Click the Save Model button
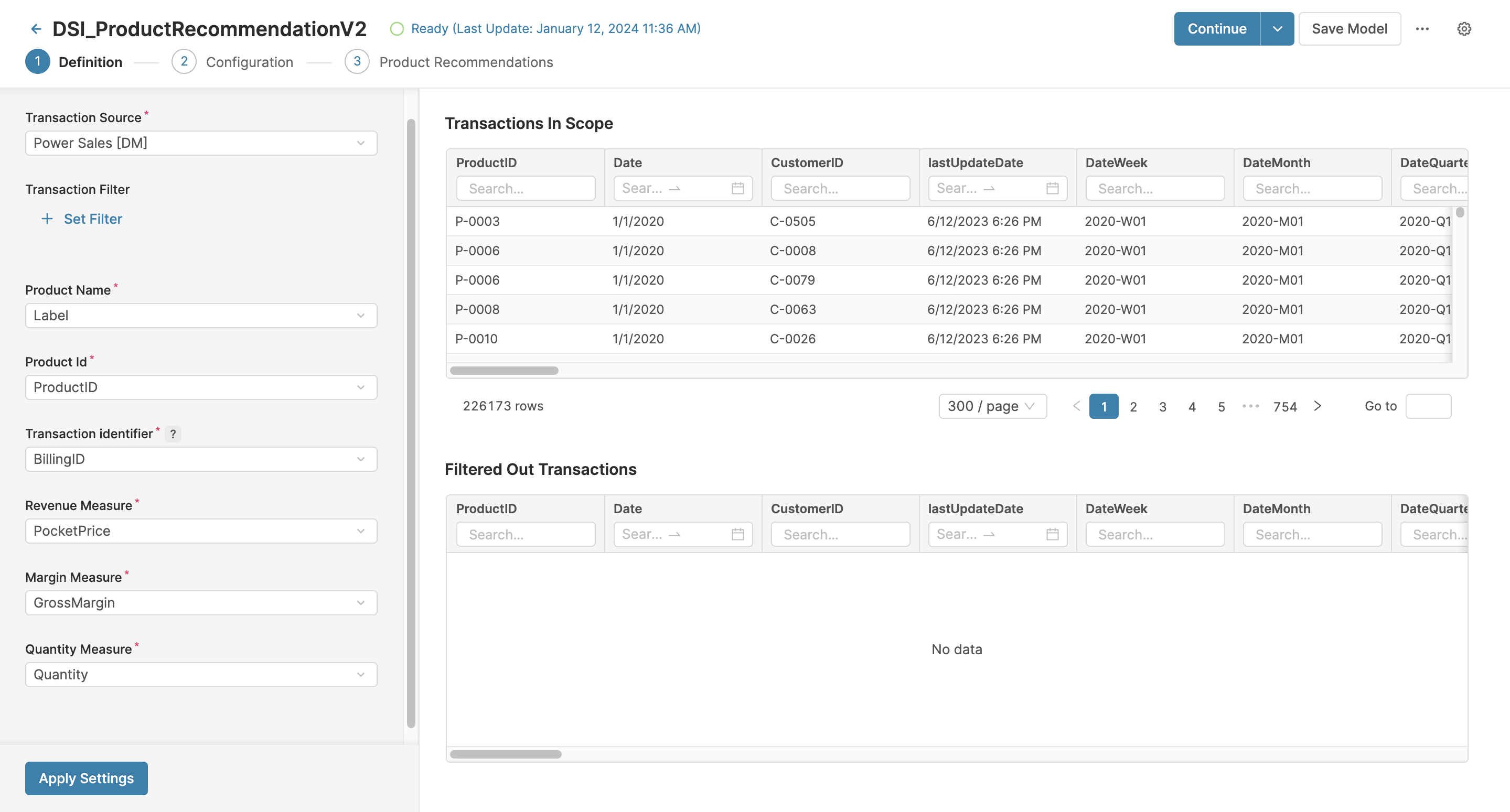The width and height of the screenshot is (1510, 812). pyautogui.click(x=1349, y=28)
